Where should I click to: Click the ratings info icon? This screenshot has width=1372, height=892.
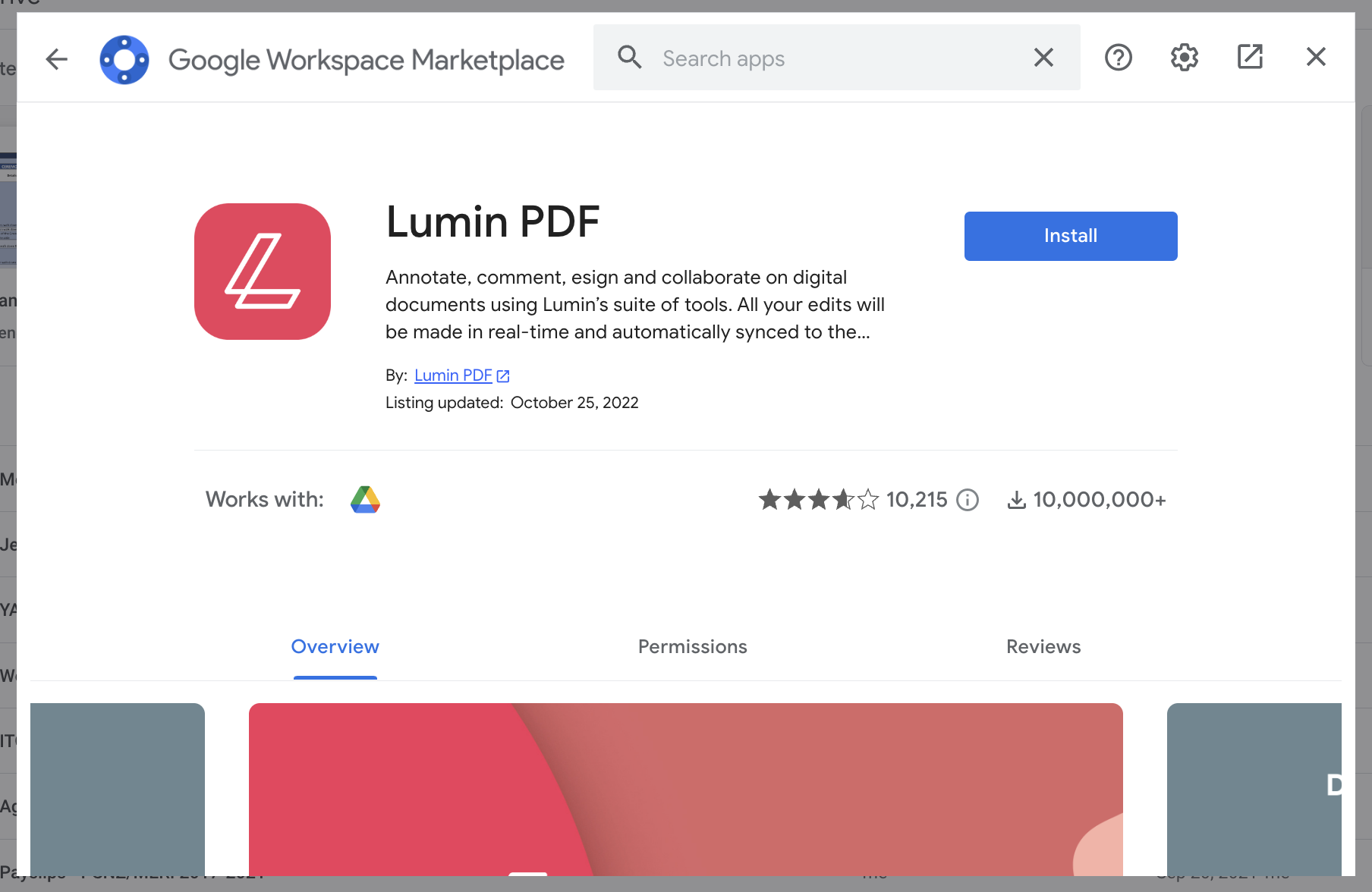pyautogui.click(x=968, y=500)
